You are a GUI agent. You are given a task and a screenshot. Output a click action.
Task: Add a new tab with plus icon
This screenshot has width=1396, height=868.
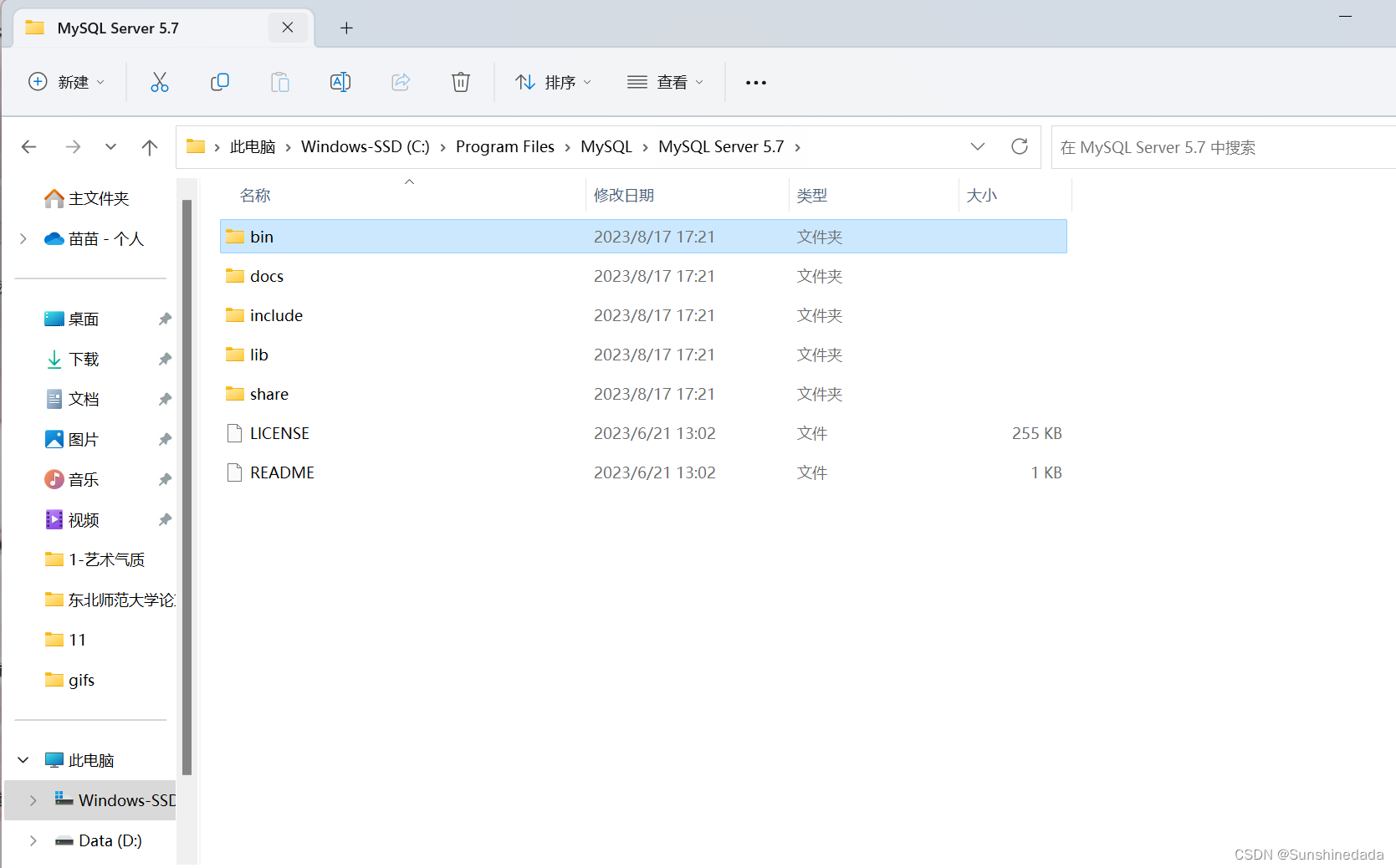346,28
